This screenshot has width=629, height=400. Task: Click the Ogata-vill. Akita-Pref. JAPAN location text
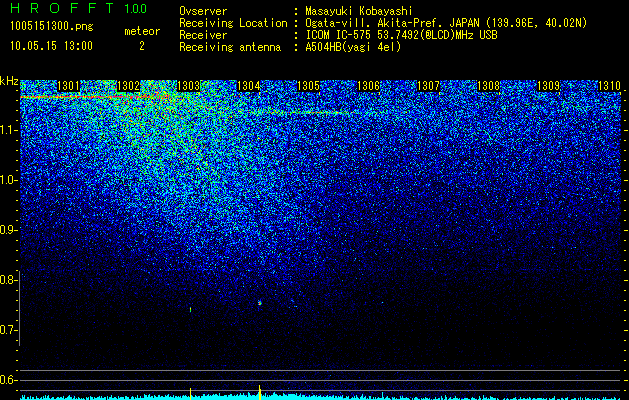pos(444,23)
